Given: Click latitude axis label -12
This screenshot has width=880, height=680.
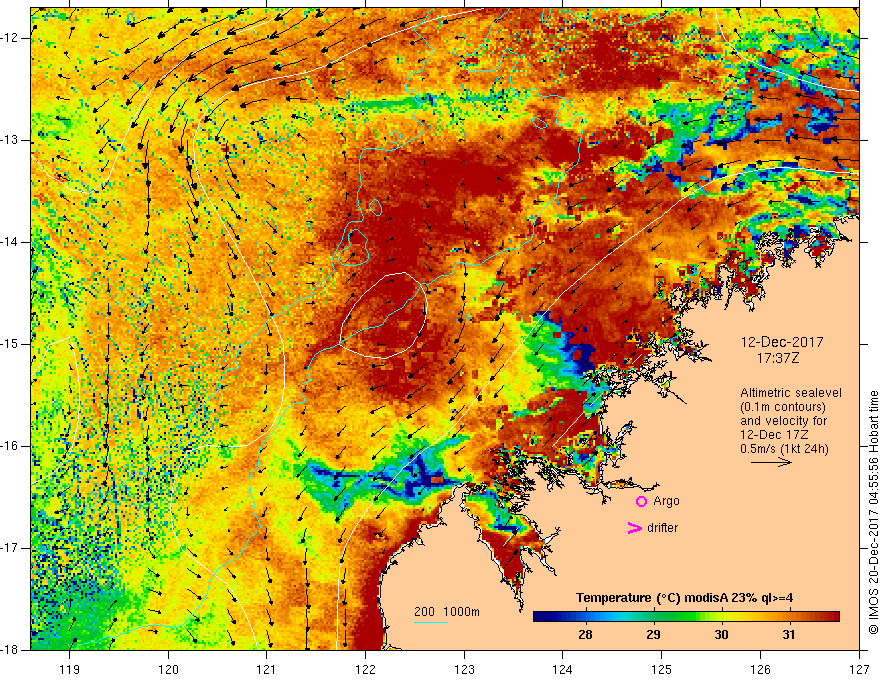Looking at the screenshot, I should coord(10,38).
